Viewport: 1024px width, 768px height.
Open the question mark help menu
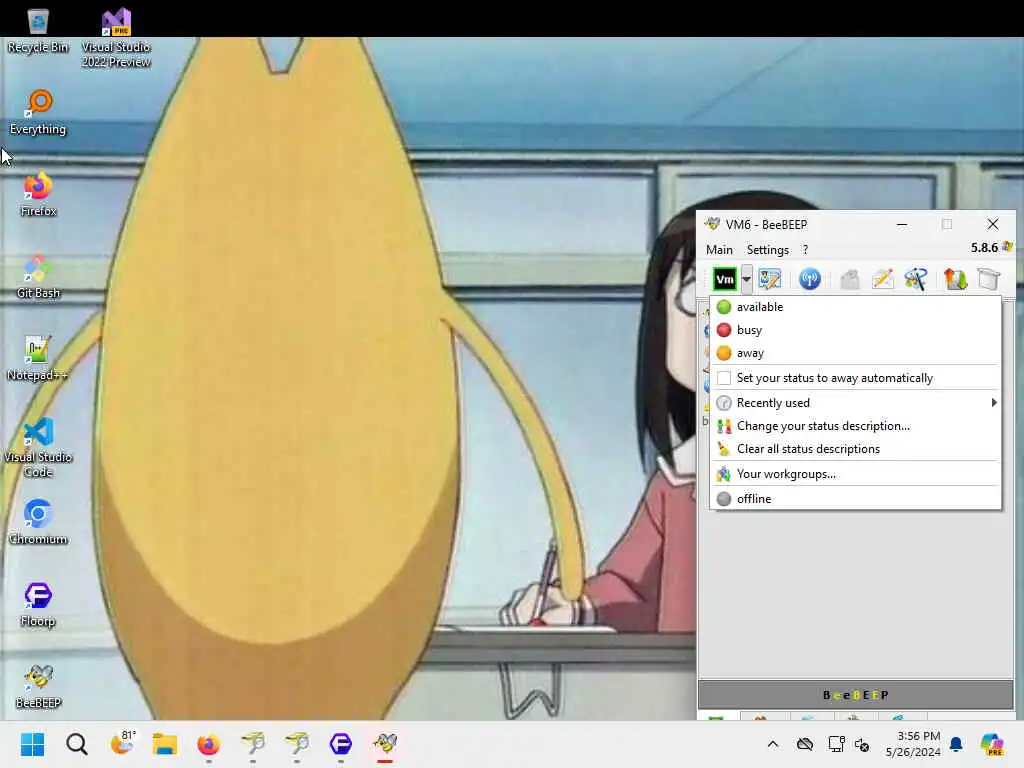click(x=805, y=249)
